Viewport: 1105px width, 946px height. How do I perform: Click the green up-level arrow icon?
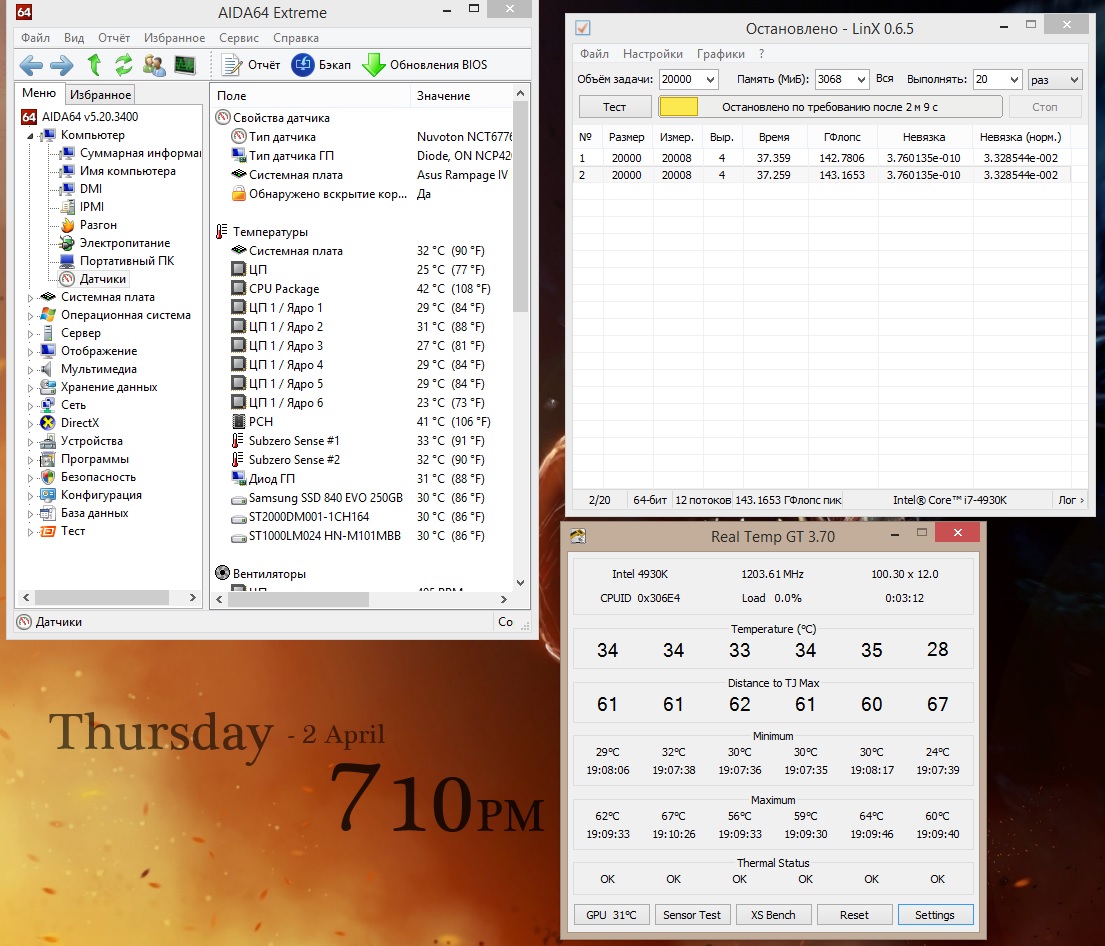[x=94, y=65]
